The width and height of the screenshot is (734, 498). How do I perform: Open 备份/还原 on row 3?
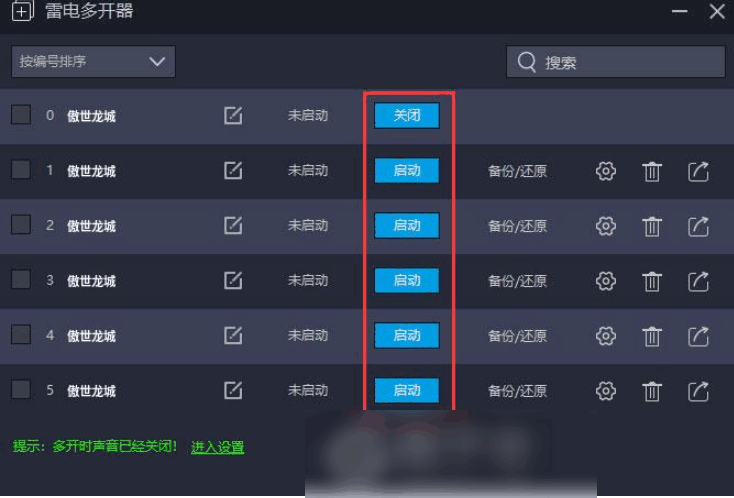[517, 281]
